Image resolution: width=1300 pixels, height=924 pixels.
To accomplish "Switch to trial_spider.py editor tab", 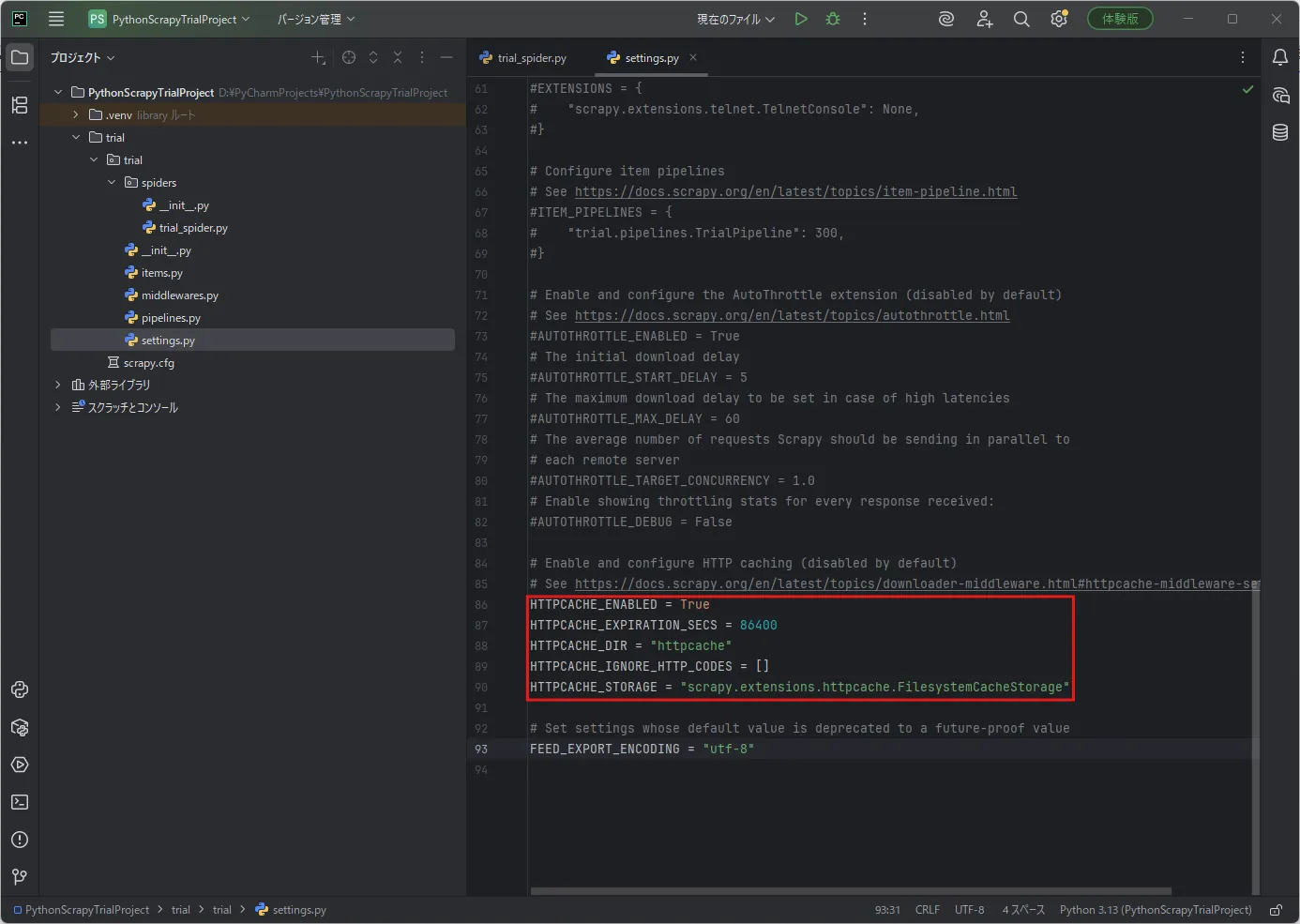I will [523, 57].
